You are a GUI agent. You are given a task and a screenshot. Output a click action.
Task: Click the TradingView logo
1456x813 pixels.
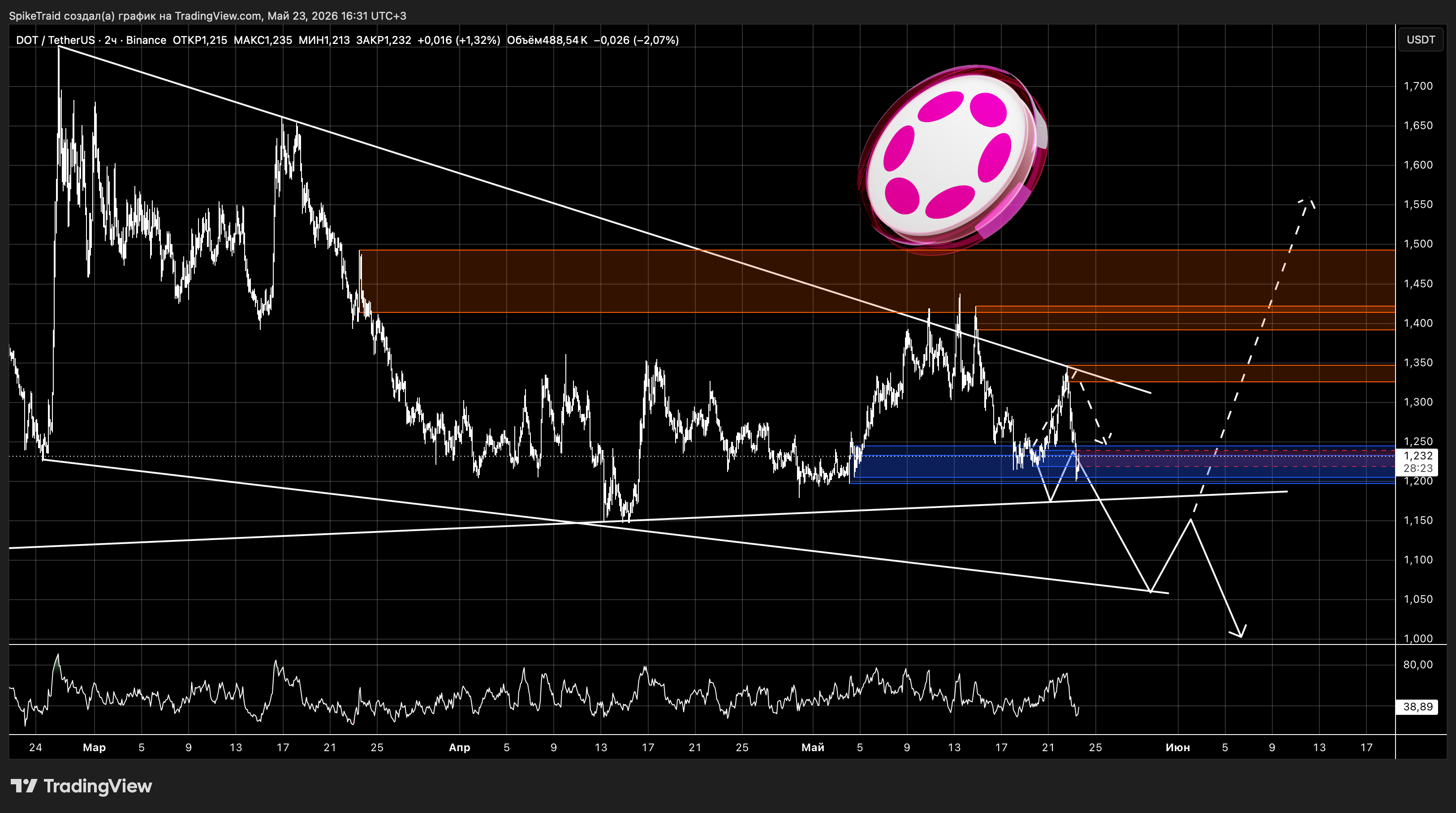(x=82, y=786)
